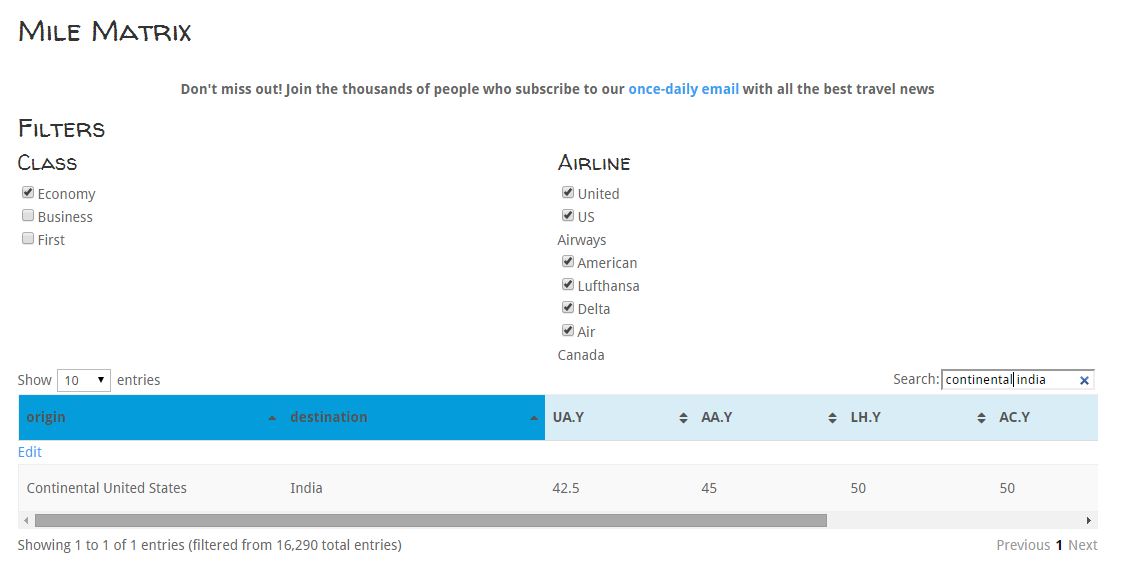The height and width of the screenshot is (568, 1122).
Task: Uncheck the Lufthansa airline checkbox
Action: click(568, 285)
